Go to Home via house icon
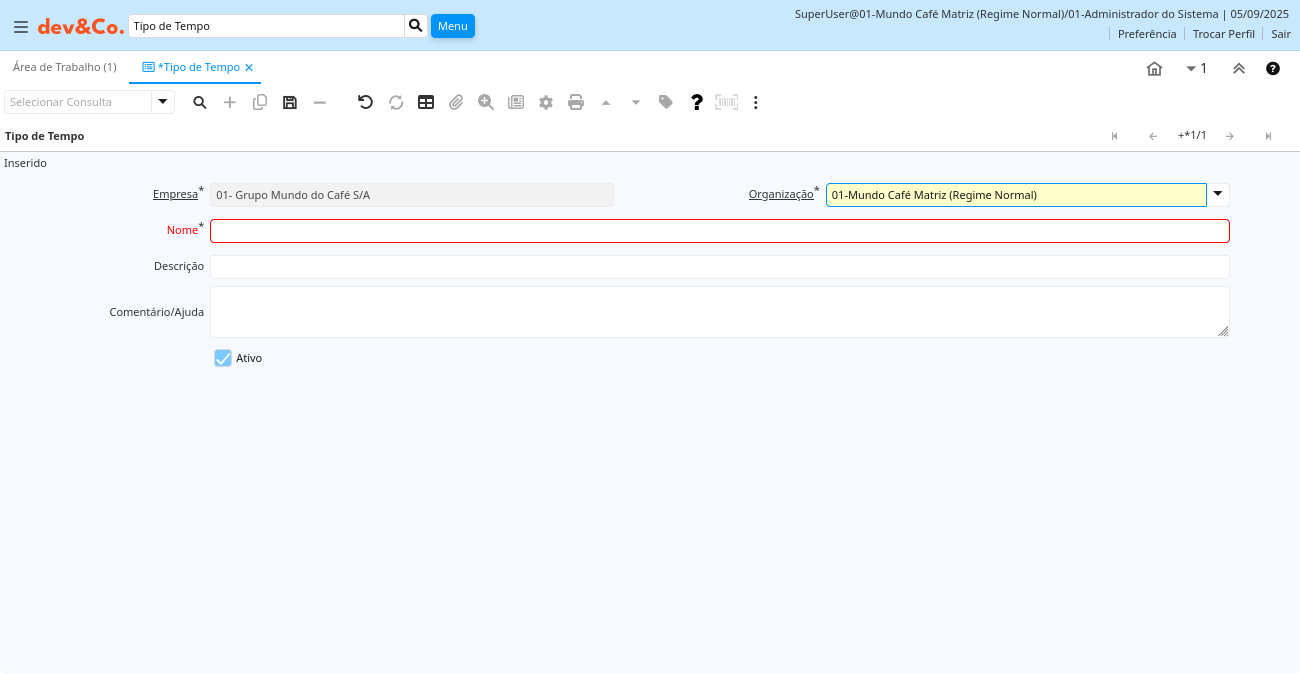The height and width of the screenshot is (674, 1300). (1154, 69)
